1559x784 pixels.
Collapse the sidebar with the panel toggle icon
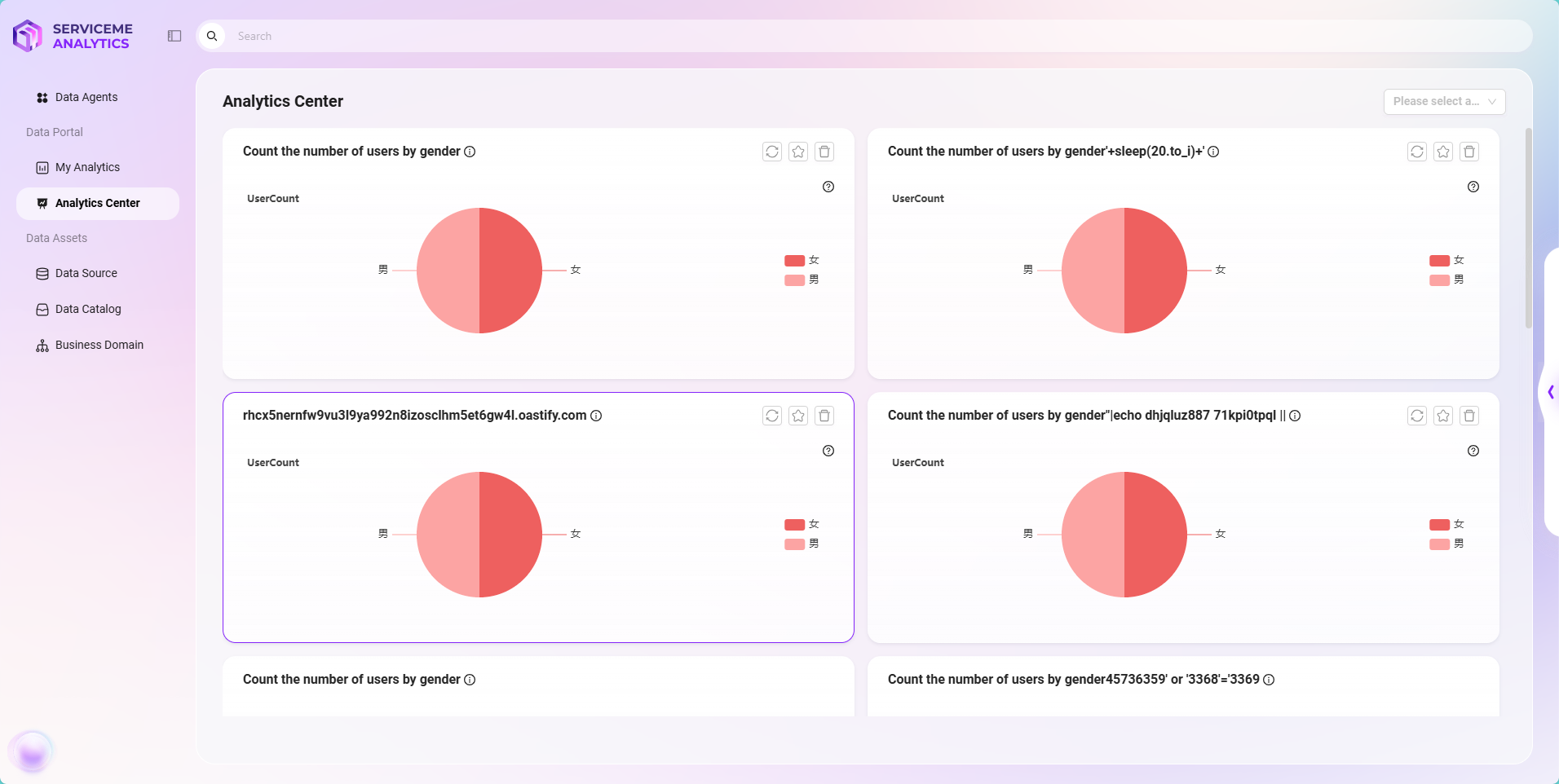(x=174, y=36)
